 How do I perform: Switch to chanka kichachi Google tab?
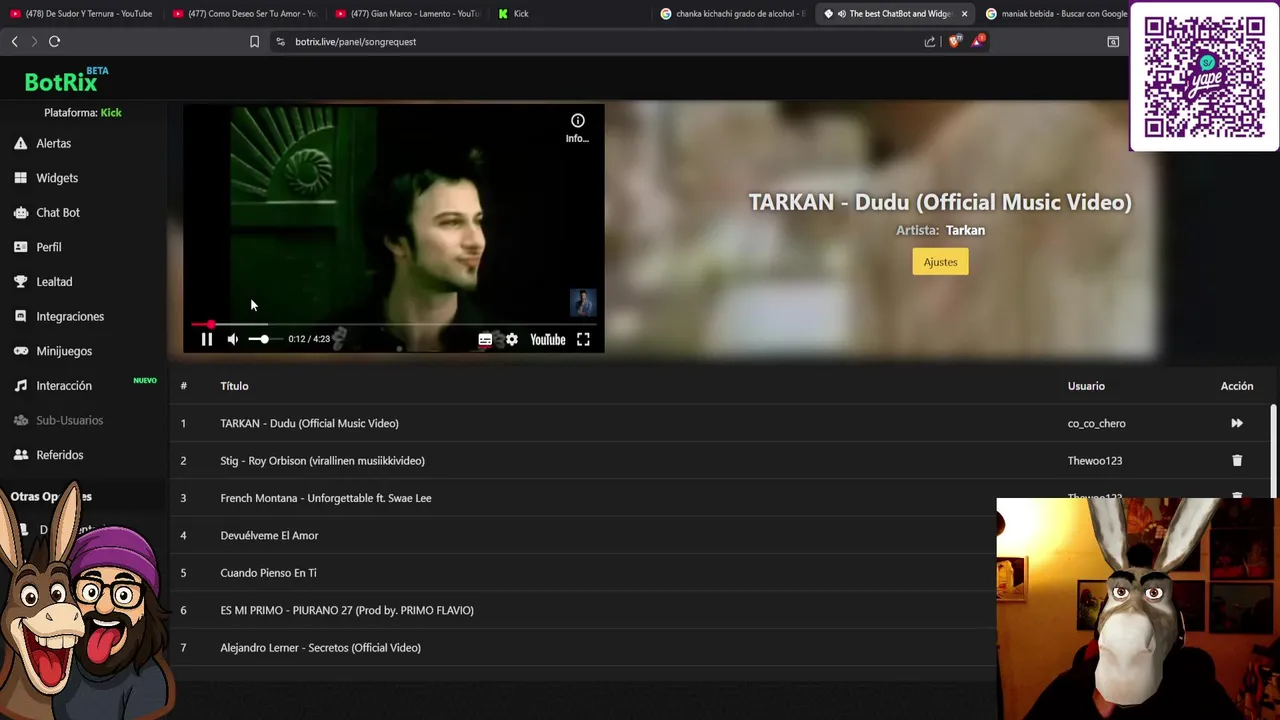[734, 14]
